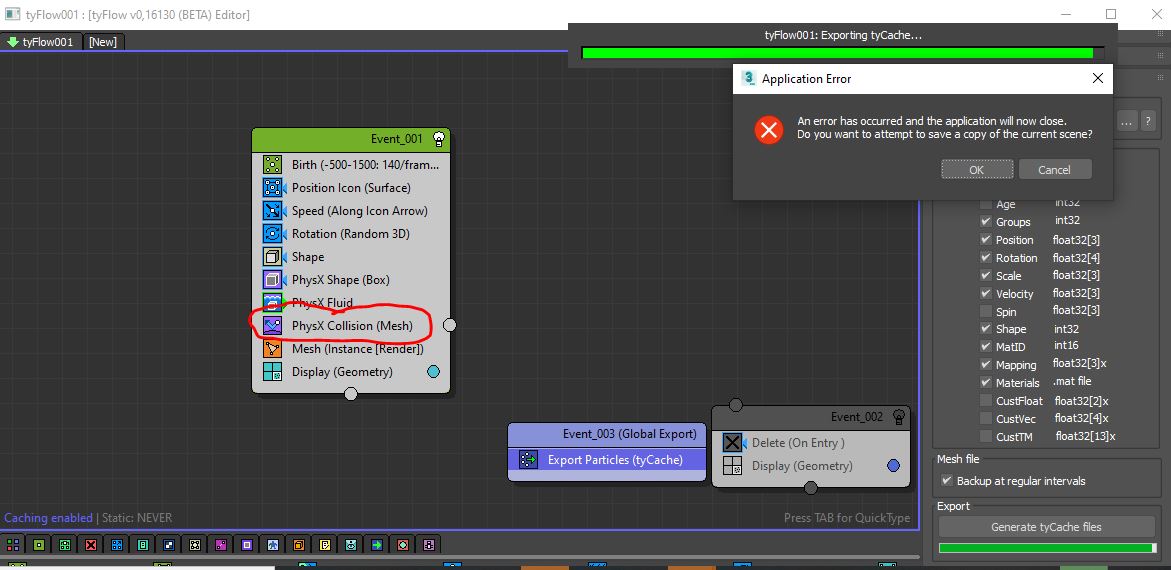1171x570 pixels.
Task: Click the Display (Geometry) color dot in Event_001
Action: pos(433,372)
